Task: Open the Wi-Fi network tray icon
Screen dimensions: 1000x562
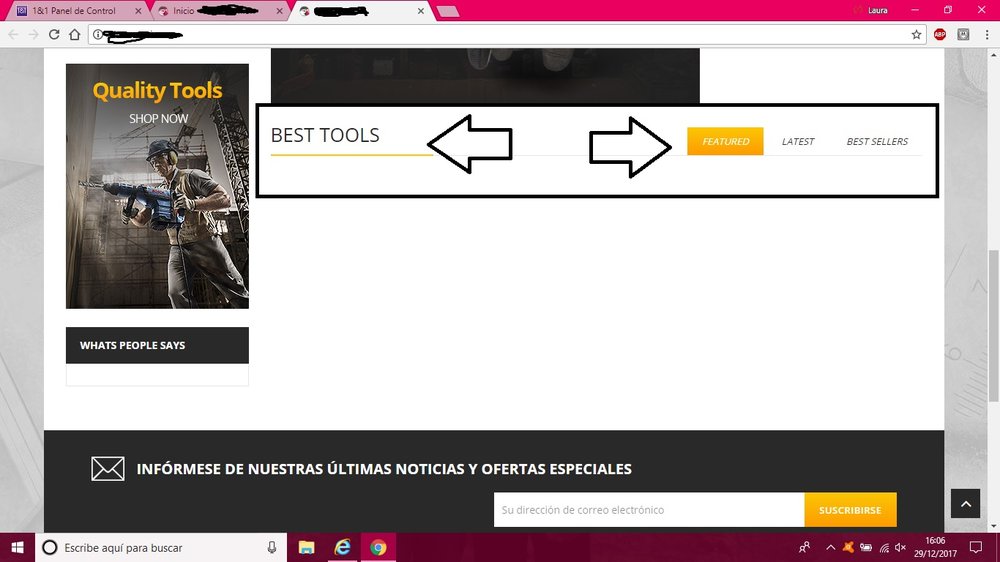Action: pos(884,547)
